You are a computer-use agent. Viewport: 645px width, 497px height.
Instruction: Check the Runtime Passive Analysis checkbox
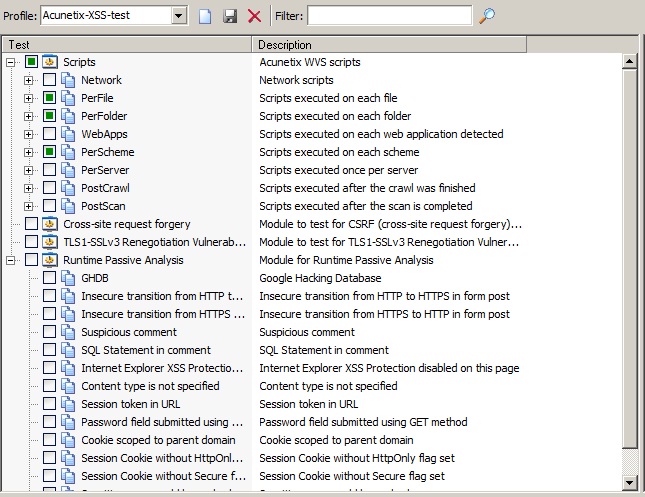pyautogui.click(x=31, y=260)
